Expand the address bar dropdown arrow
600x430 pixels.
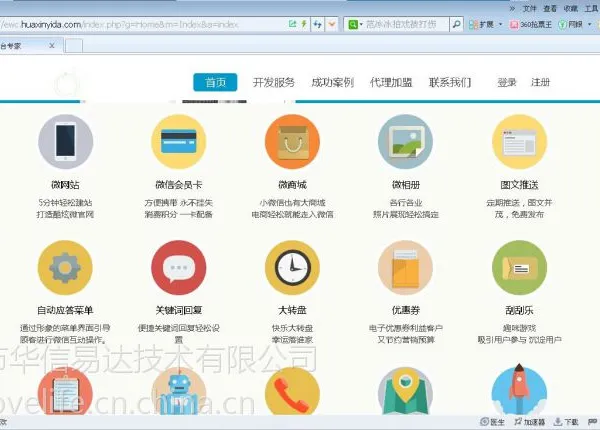pos(332,24)
